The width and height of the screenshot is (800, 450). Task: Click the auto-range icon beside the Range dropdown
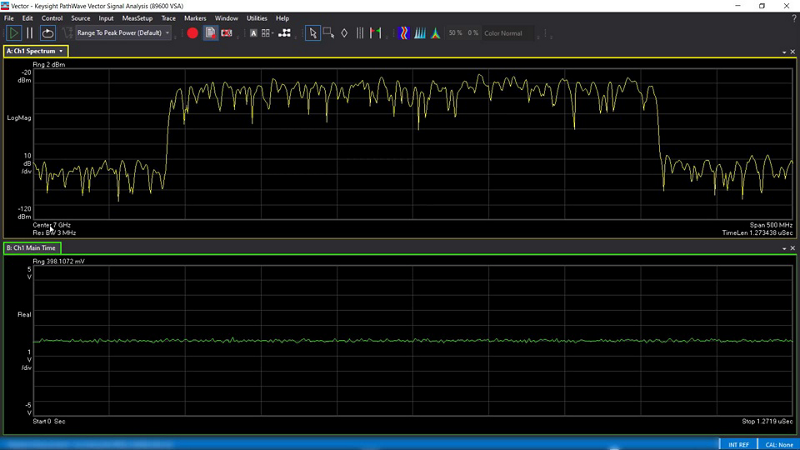(67, 33)
